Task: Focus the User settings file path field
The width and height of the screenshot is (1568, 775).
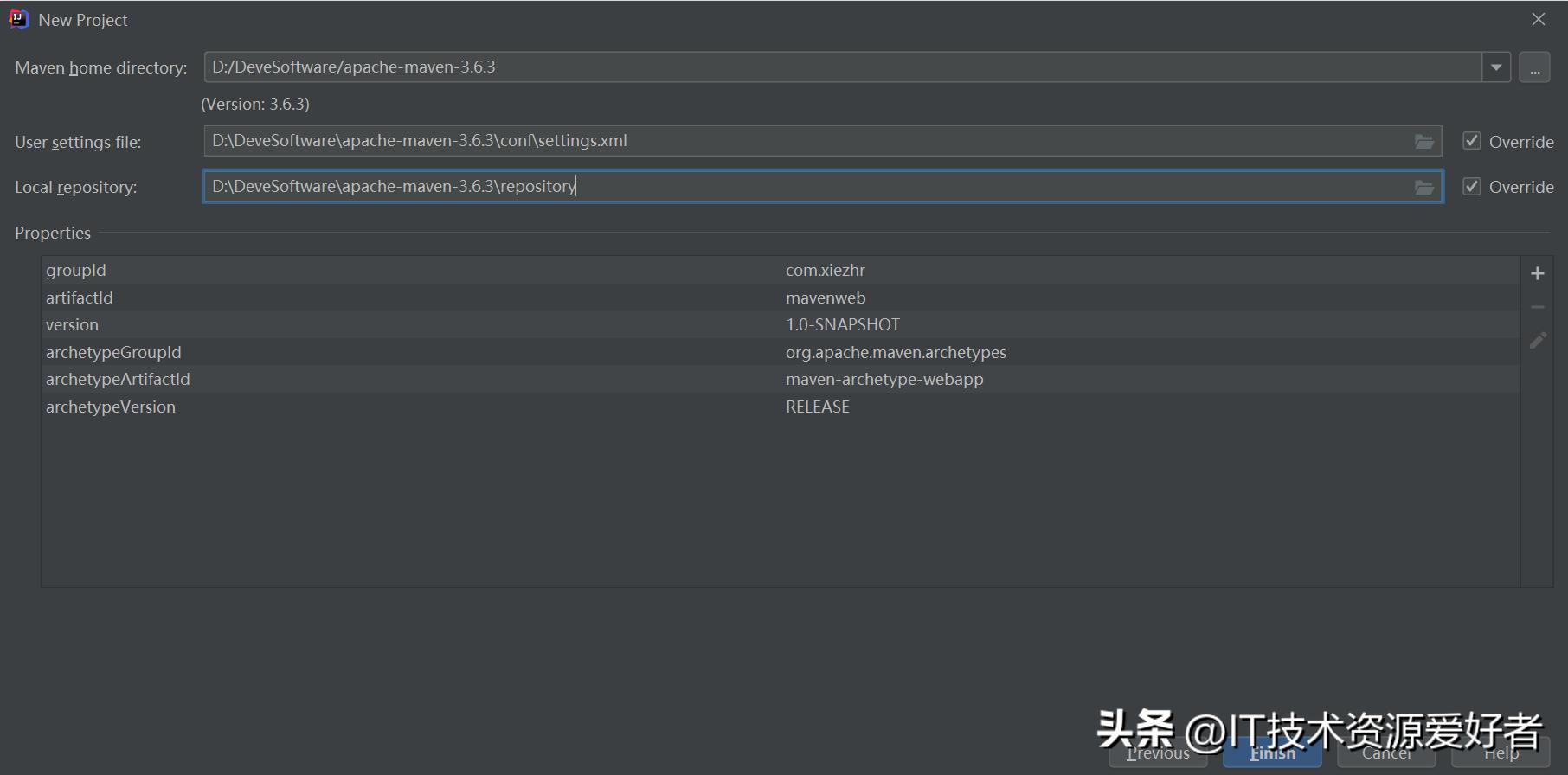Action: tap(823, 141)
